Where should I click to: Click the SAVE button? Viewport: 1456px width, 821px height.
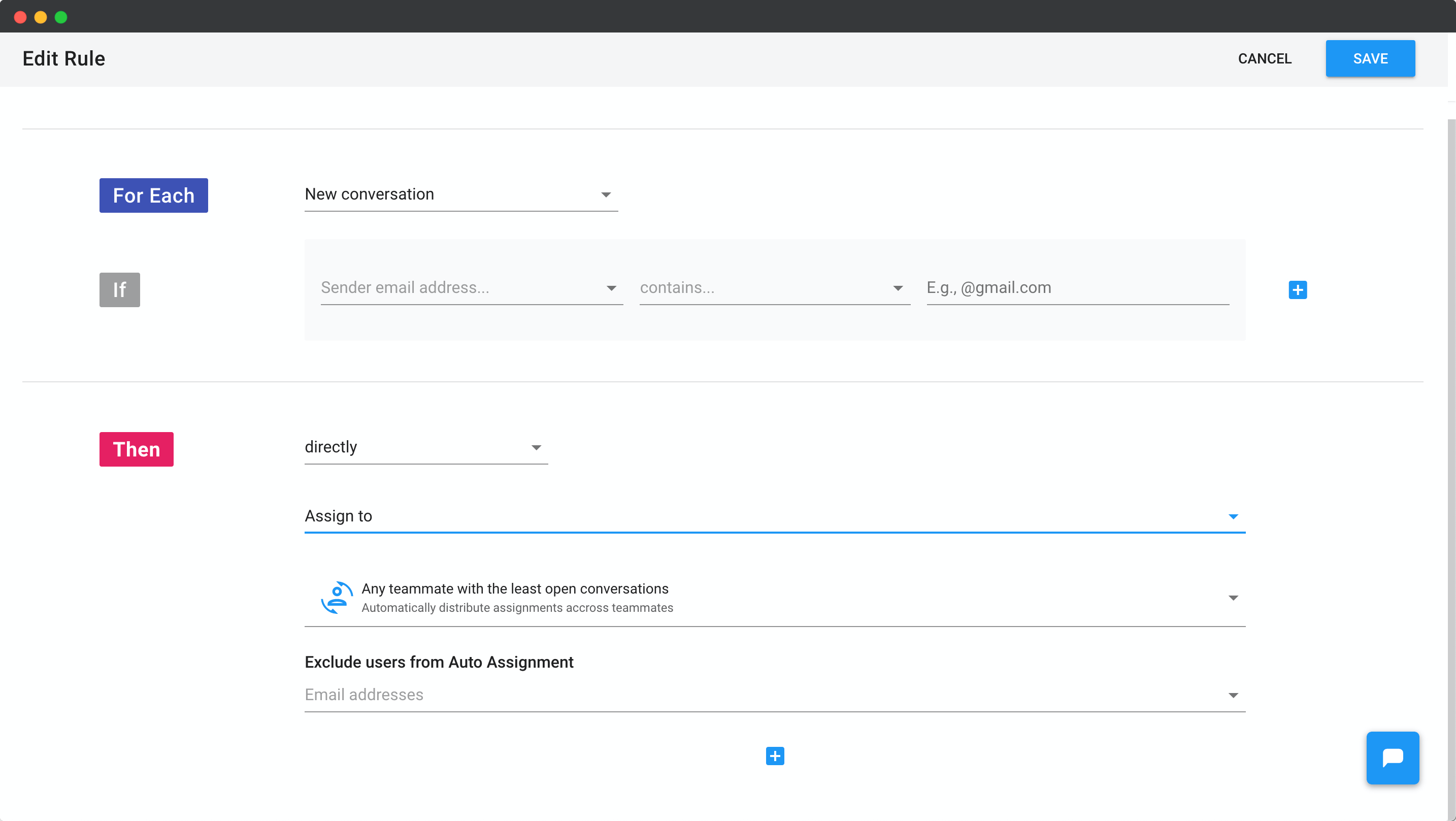(1370, 58)
